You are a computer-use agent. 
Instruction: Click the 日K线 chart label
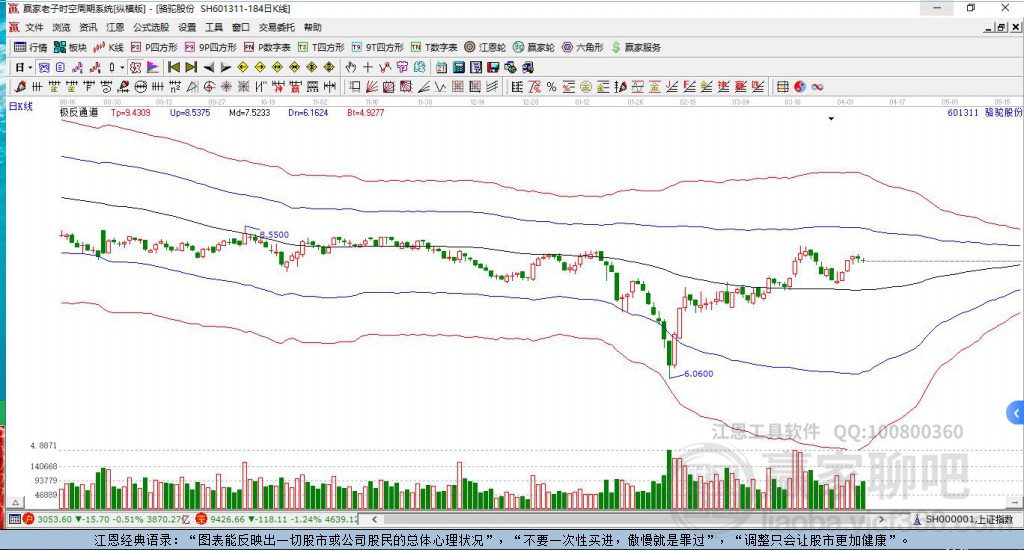pyautogui.click(x=20, y=106)
